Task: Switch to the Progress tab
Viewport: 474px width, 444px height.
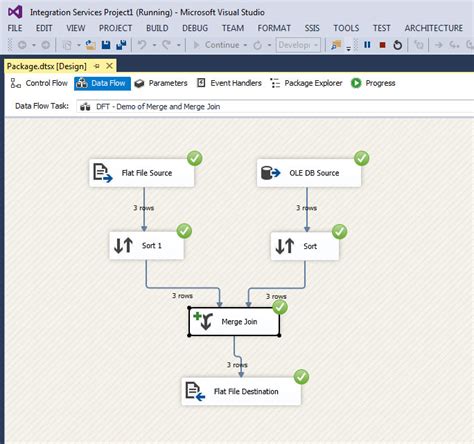Action: pos(373,83)
